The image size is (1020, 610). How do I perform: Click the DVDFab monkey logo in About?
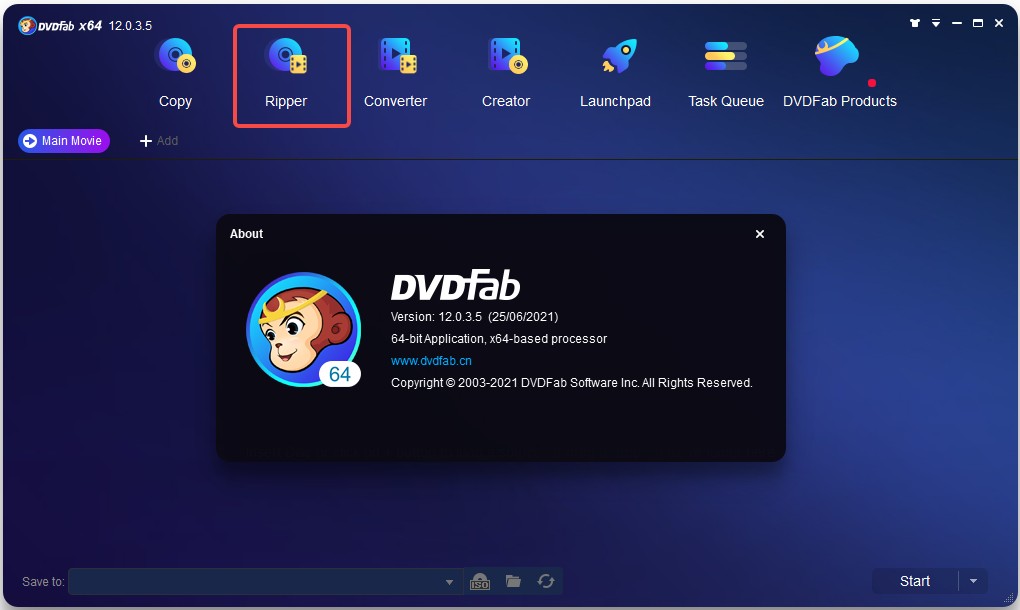coord(303,329)
